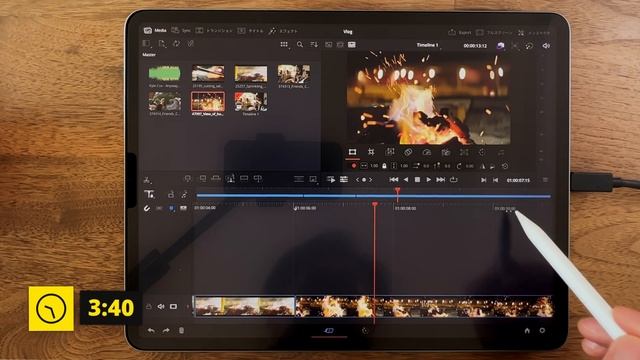Screen dimensions: 640x360
Task: Click the 01:00:07:15 timecode field
Action: 518,180
